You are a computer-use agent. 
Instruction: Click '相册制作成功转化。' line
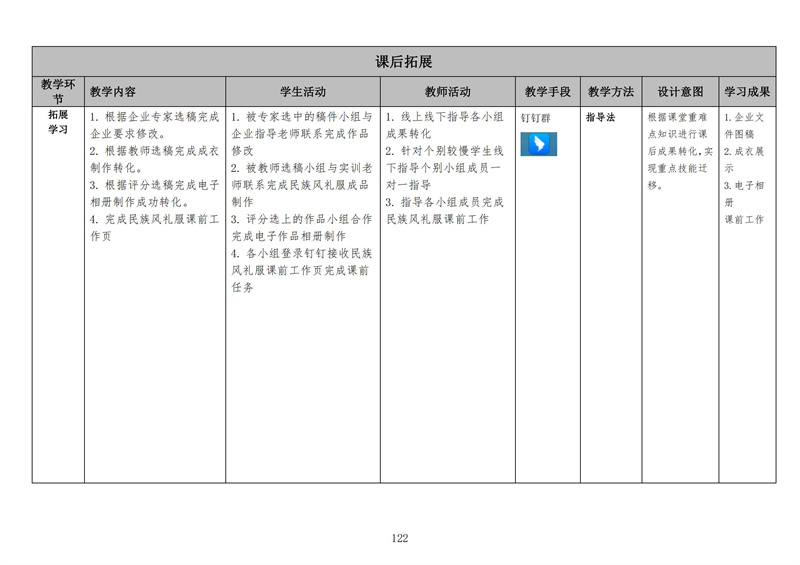140,202
